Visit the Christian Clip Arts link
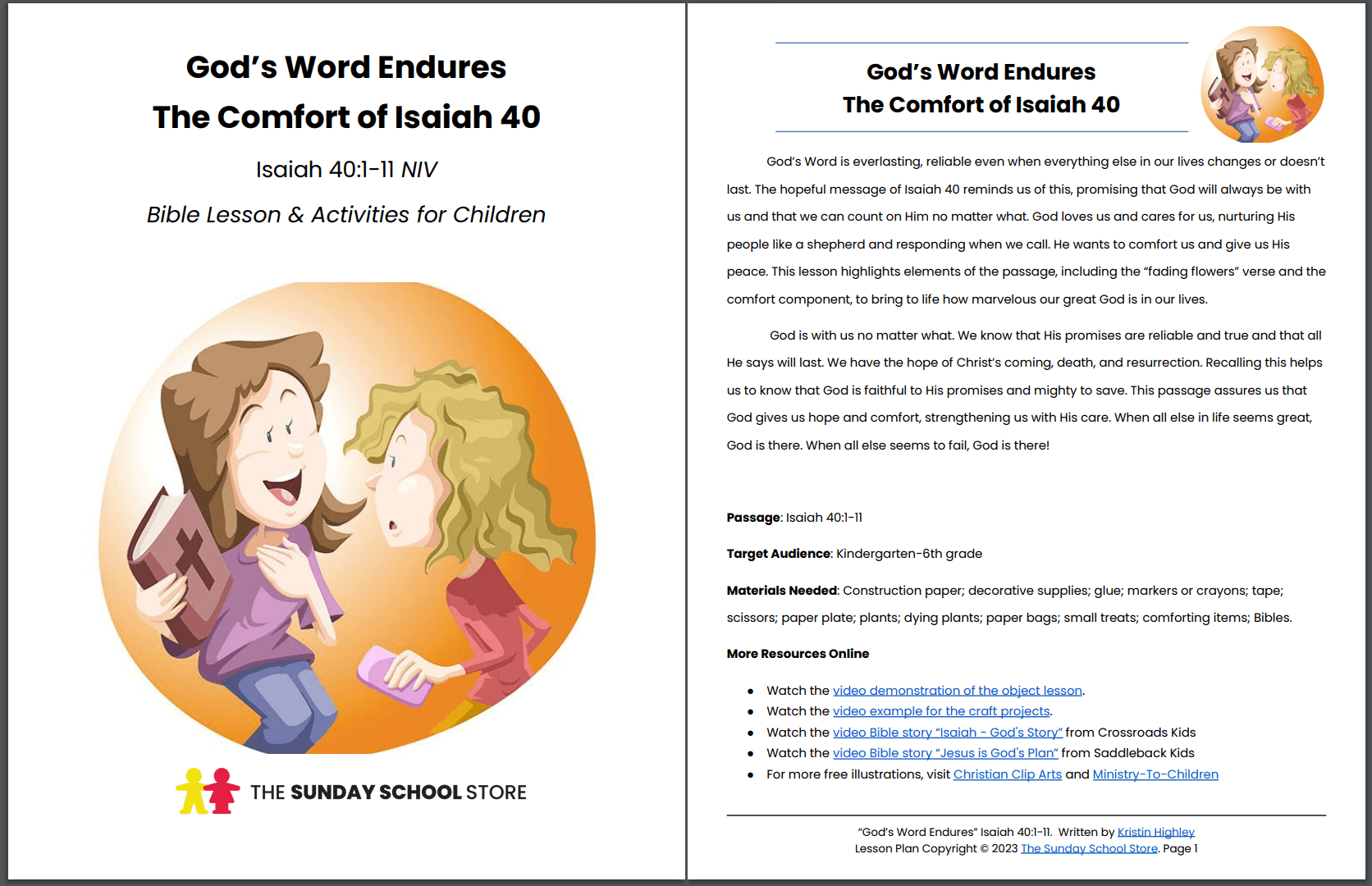Image resolution: width=1372 pixels, height=886 pixels. click(x=1007, y=774)
